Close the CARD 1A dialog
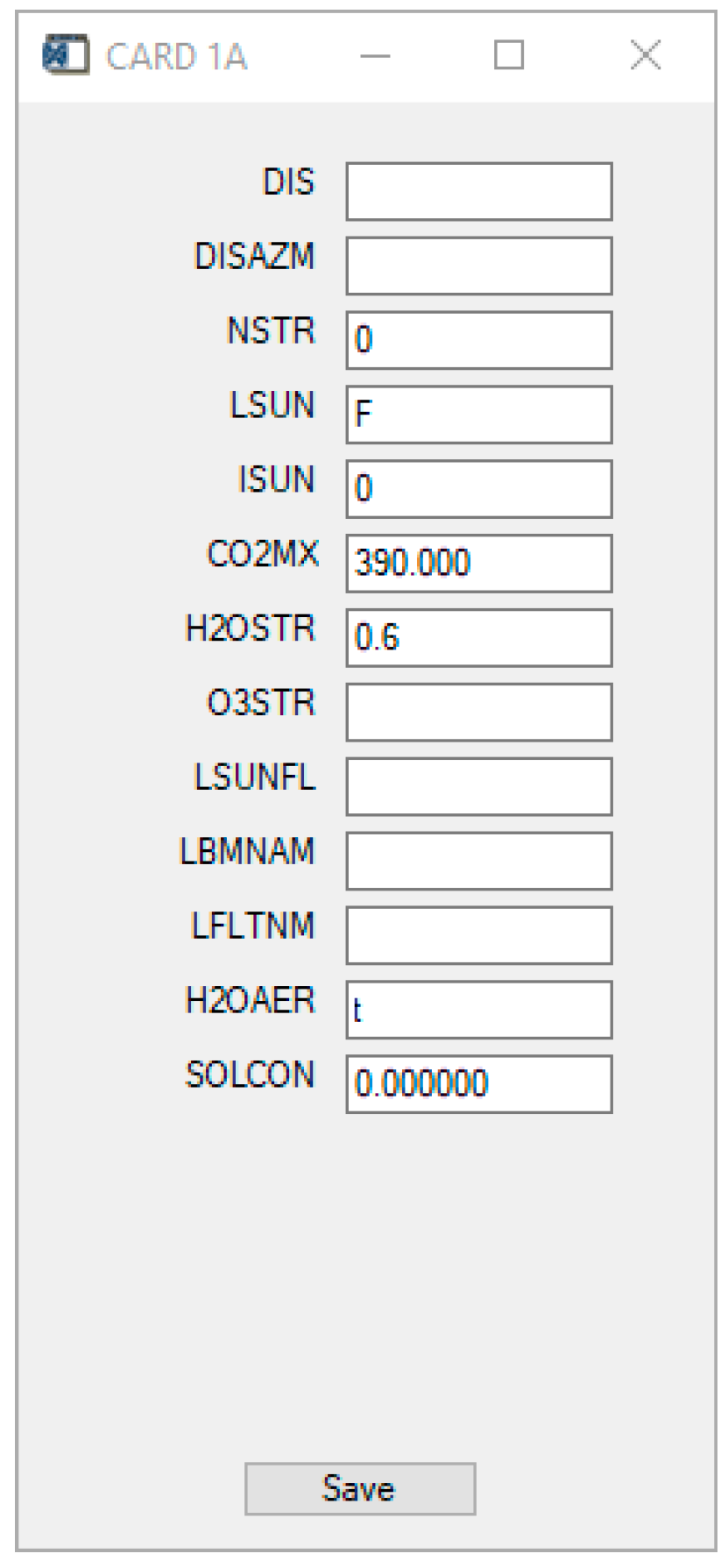Screen dimensions: 728x1568 coord(646,56)
